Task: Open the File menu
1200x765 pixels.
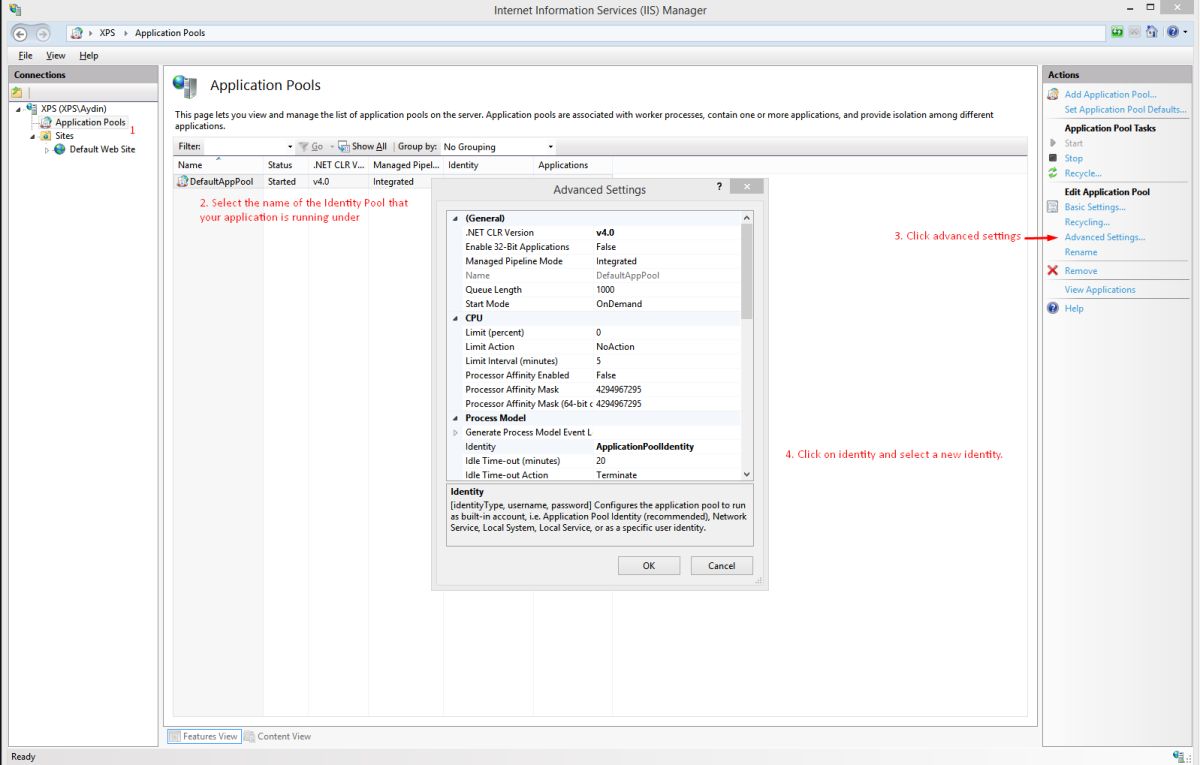Action: [x=25, y=56]
